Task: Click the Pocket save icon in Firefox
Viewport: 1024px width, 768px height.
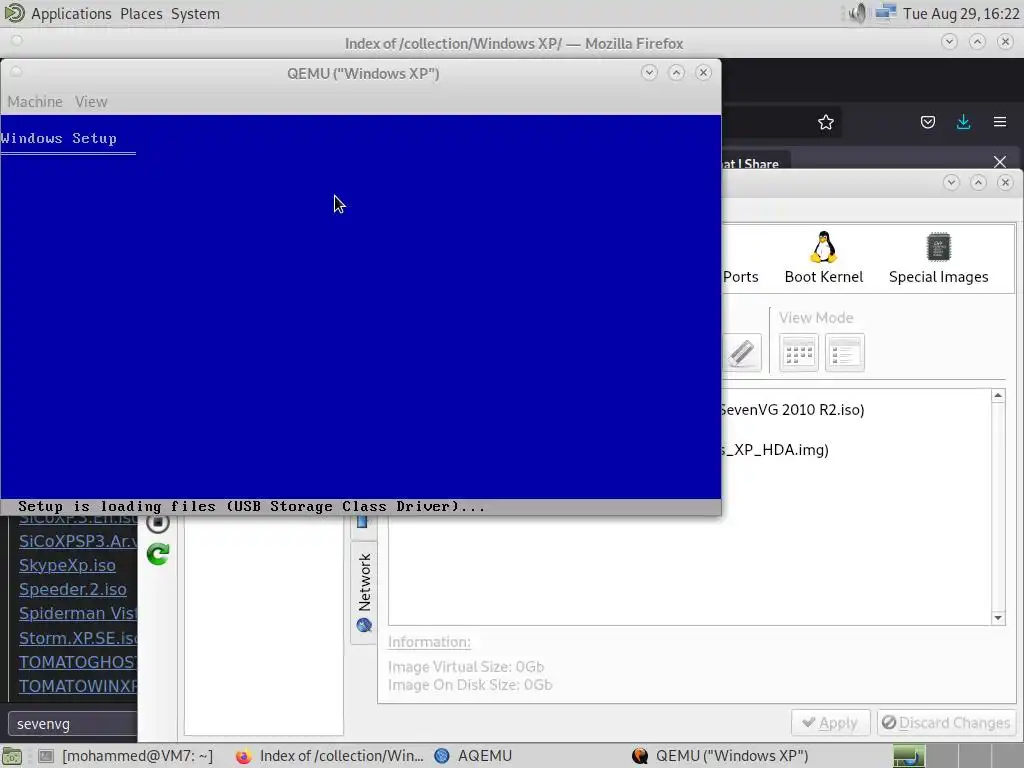Action: coord(927,122)
